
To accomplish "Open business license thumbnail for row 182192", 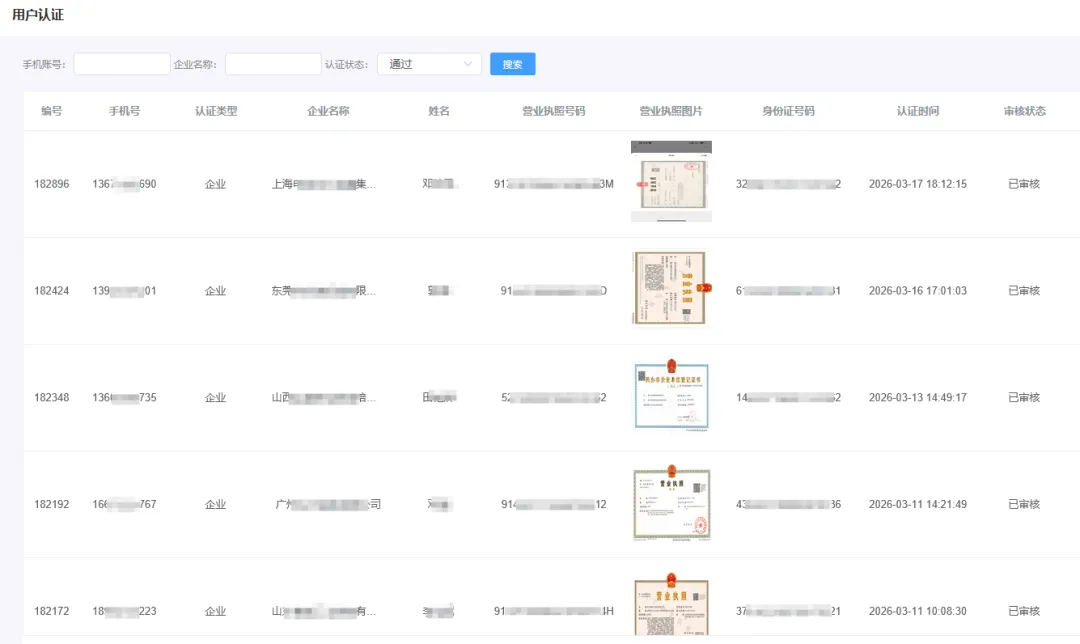I will [671, 504].
